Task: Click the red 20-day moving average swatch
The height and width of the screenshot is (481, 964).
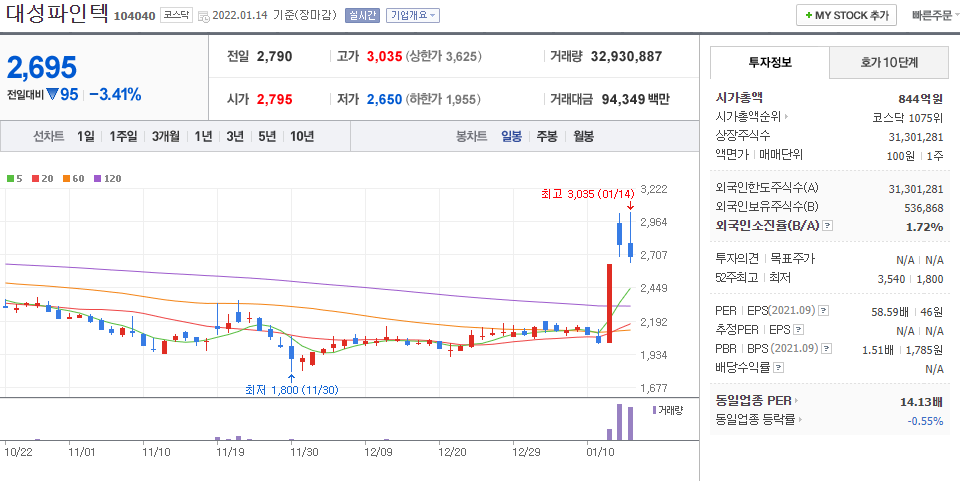Action: [36, 179]
